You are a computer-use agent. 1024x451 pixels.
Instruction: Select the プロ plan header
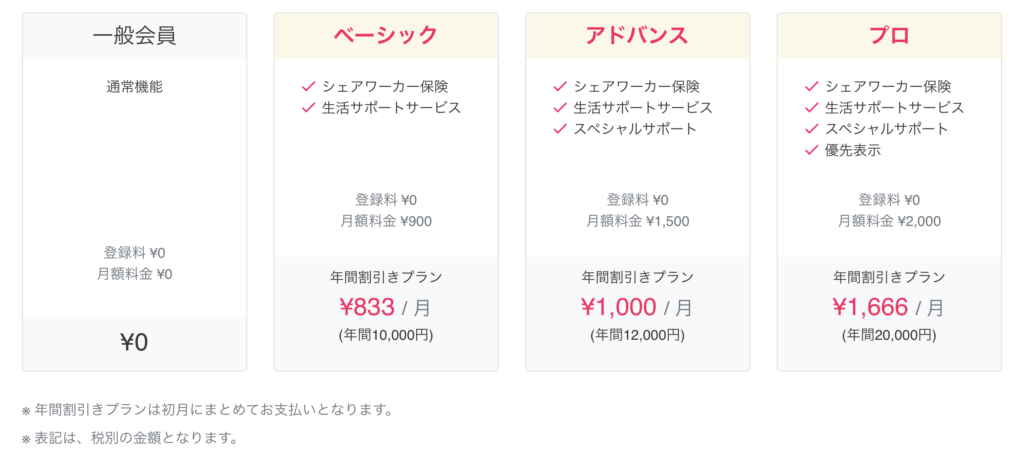pyautogui.click(x=889, y=36)
